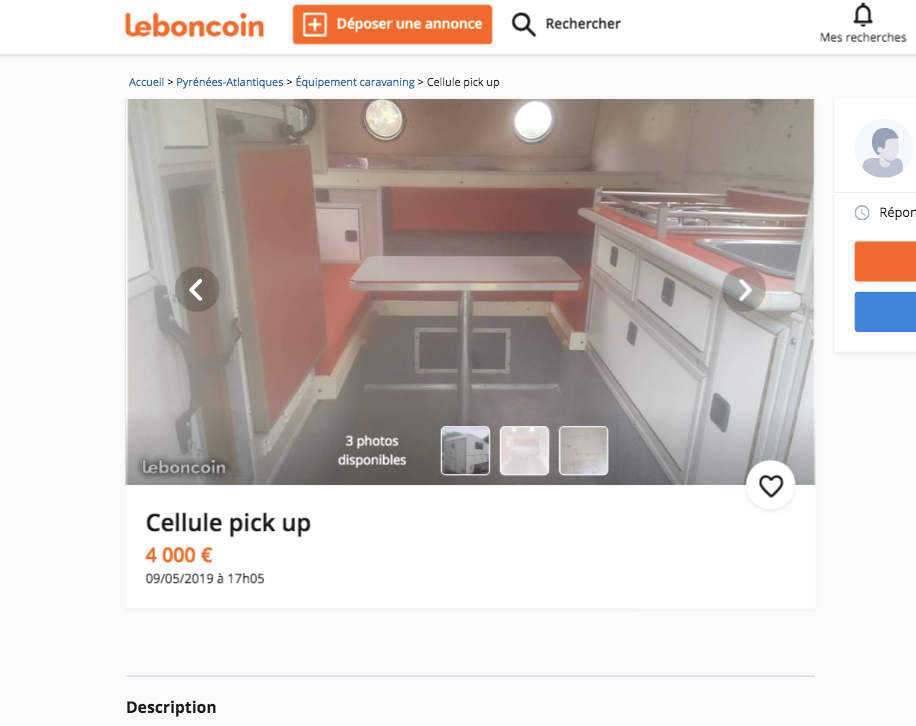Click the orange button in seller panel
The height and width of the screenshot is (726, 916).
click(x=885, y=261)
